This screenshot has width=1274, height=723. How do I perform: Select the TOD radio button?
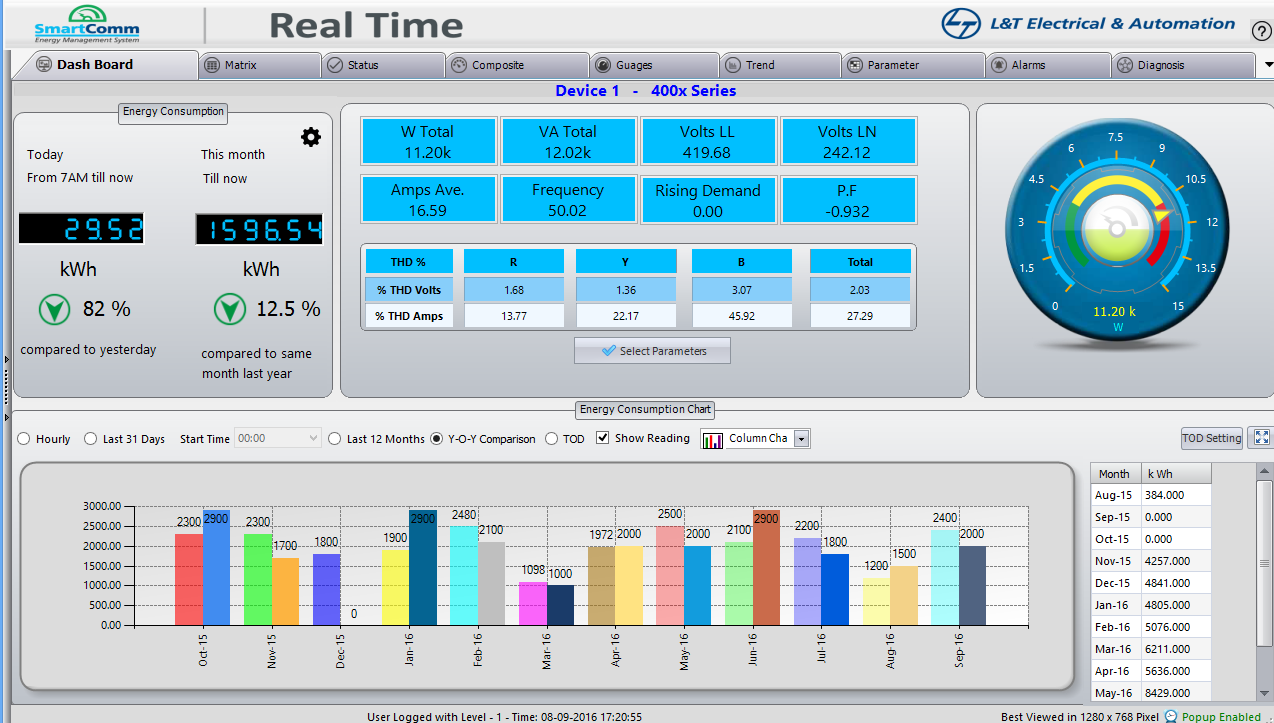(551, 439)
